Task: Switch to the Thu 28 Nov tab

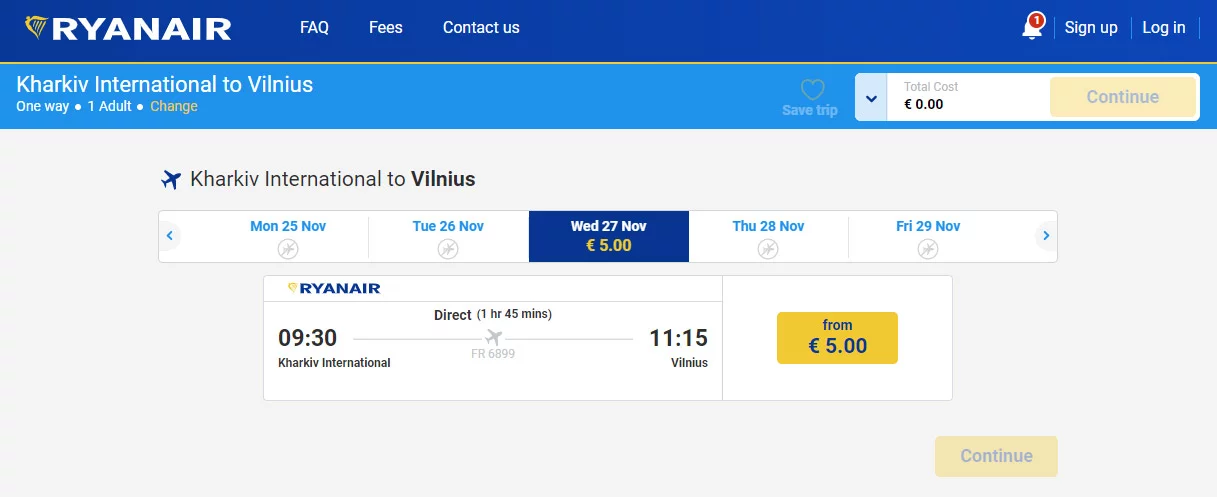Action: click(768, 227)
